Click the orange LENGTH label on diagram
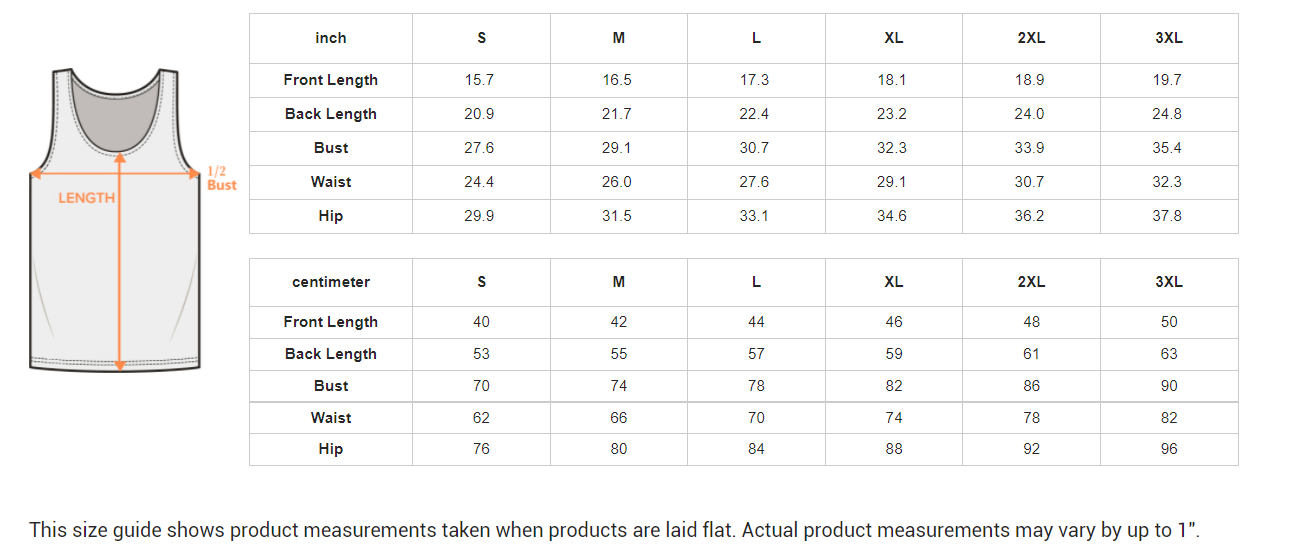Screen dimensions: 1301x554 (86, 198)
